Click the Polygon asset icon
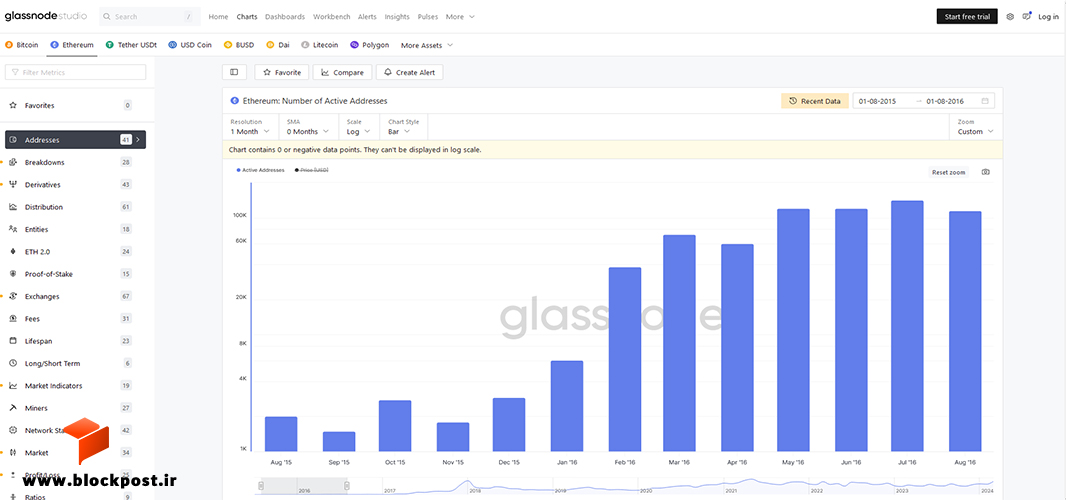 (x=354, y=45)
